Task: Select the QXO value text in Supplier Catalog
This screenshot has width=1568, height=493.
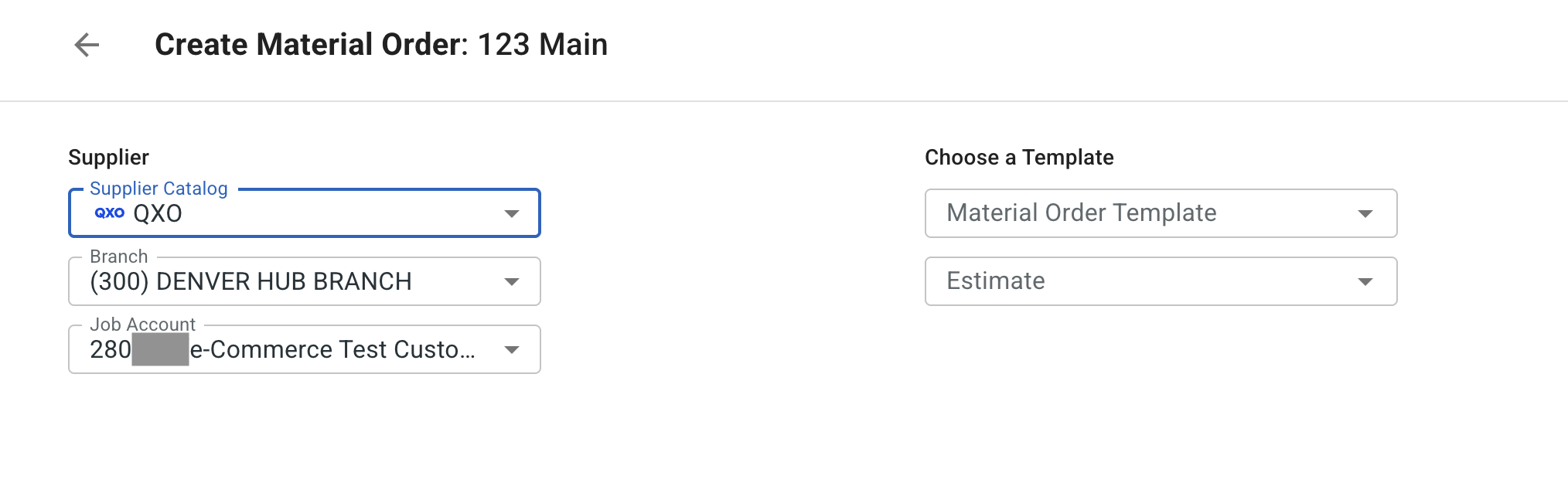Action: [158, 213]
